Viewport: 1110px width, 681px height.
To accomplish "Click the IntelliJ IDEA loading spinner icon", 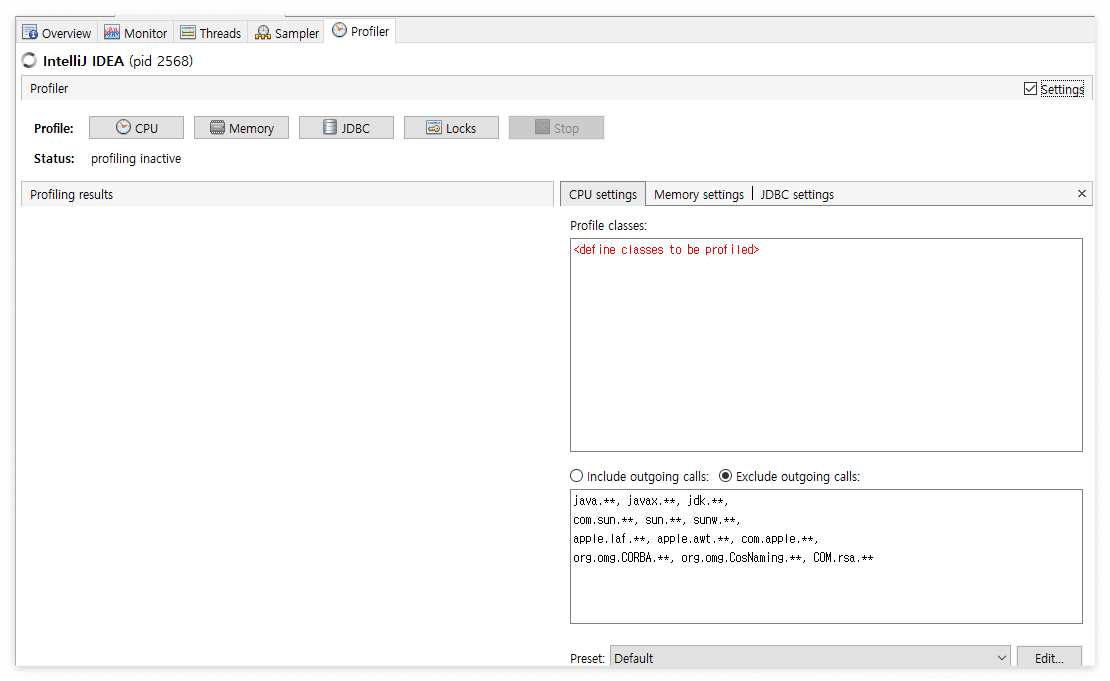I will (29, 61).
